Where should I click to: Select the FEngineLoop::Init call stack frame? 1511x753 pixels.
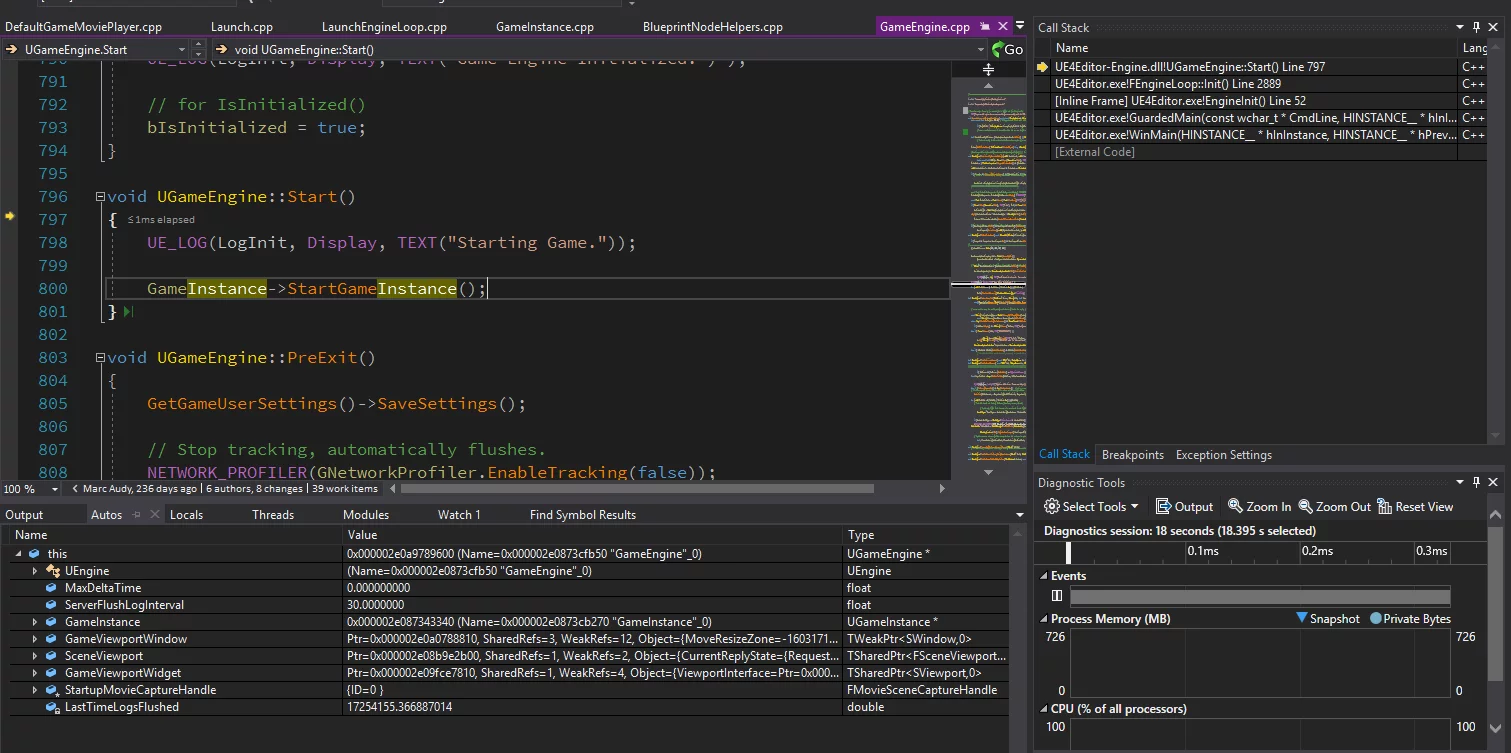coord(1167,84)
